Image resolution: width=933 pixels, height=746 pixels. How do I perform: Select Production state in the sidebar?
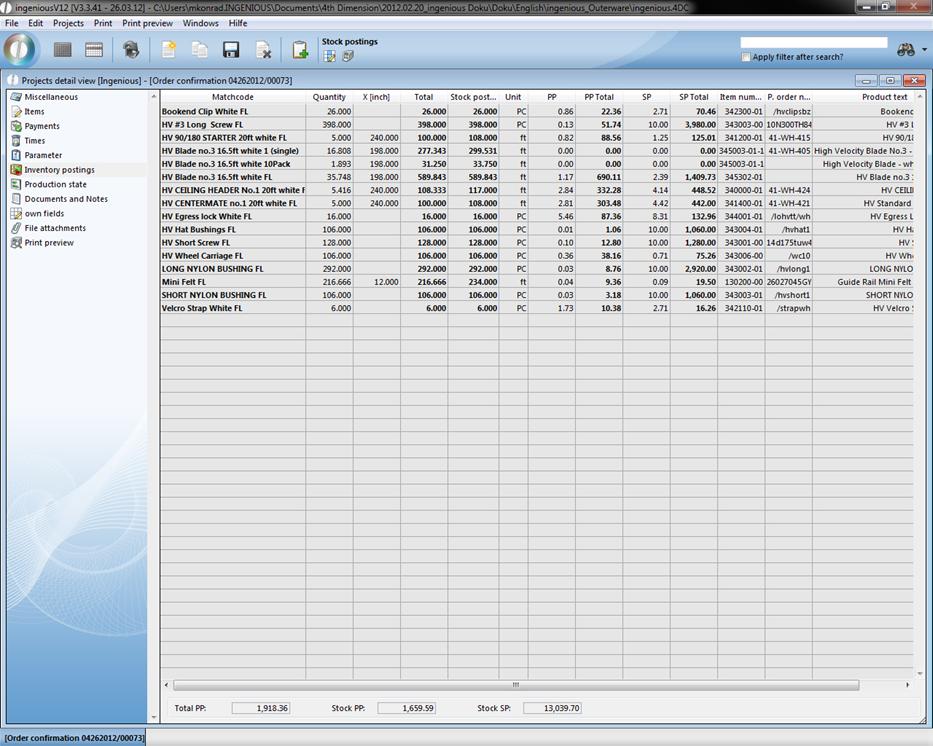[55, 184]
